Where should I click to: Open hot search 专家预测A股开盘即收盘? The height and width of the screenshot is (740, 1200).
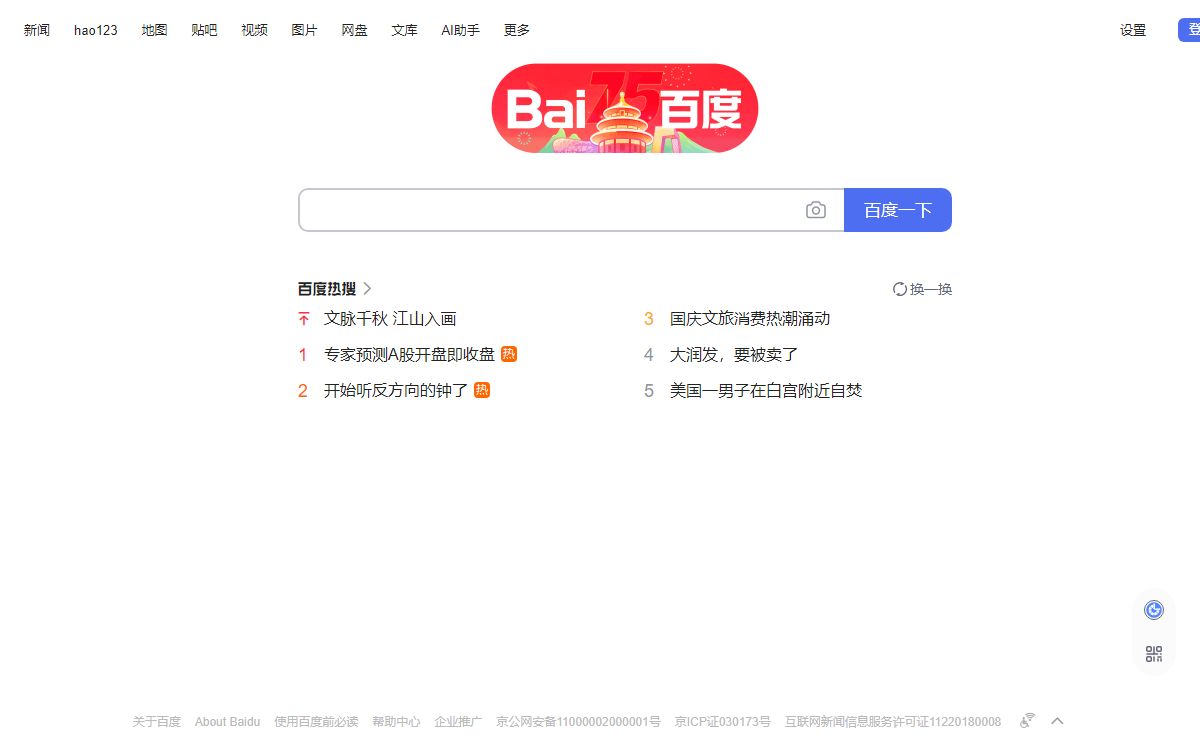click(x=409, y=354)
